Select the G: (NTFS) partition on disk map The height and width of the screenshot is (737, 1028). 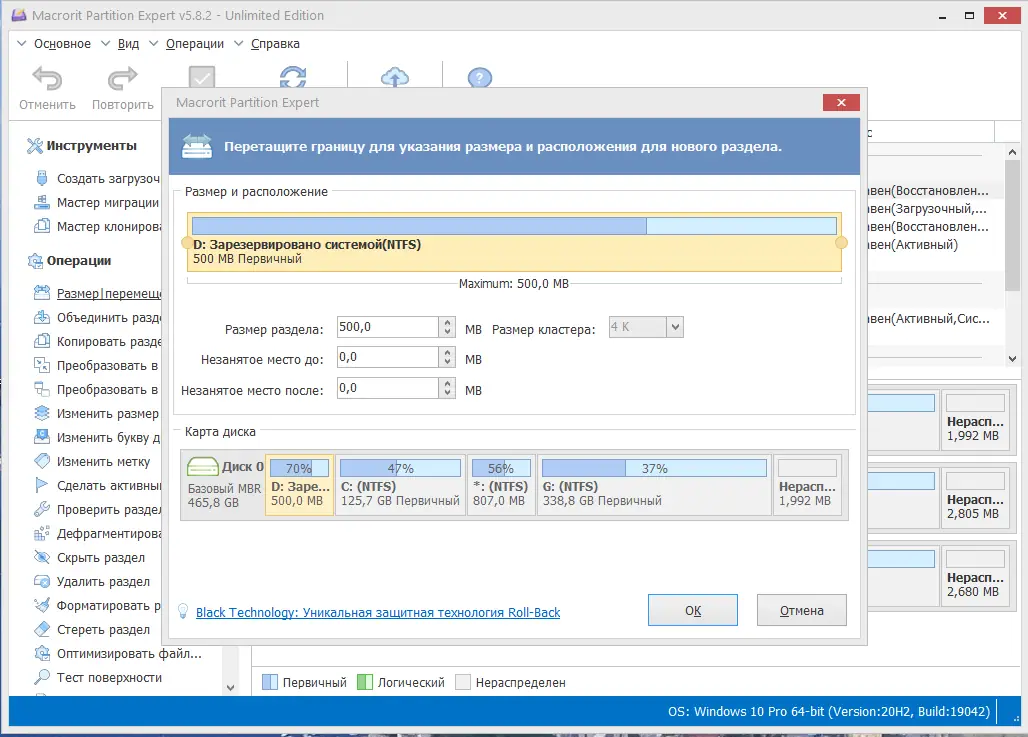point(654,485)
